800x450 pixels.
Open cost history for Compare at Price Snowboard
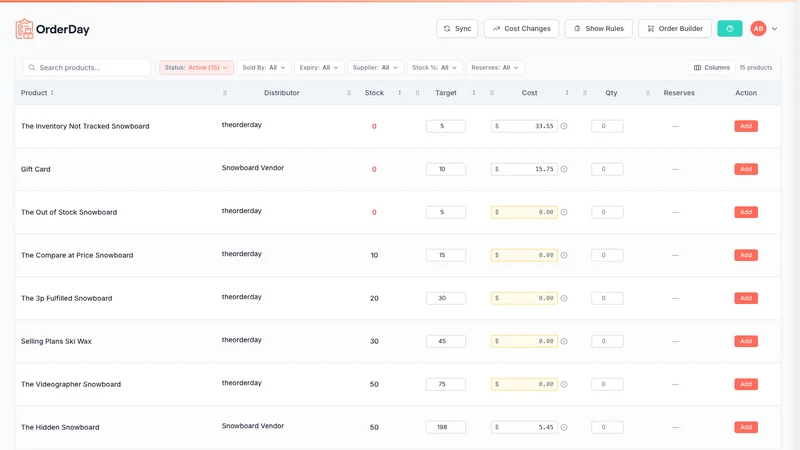pyautogui.click(x=564, y=255)
